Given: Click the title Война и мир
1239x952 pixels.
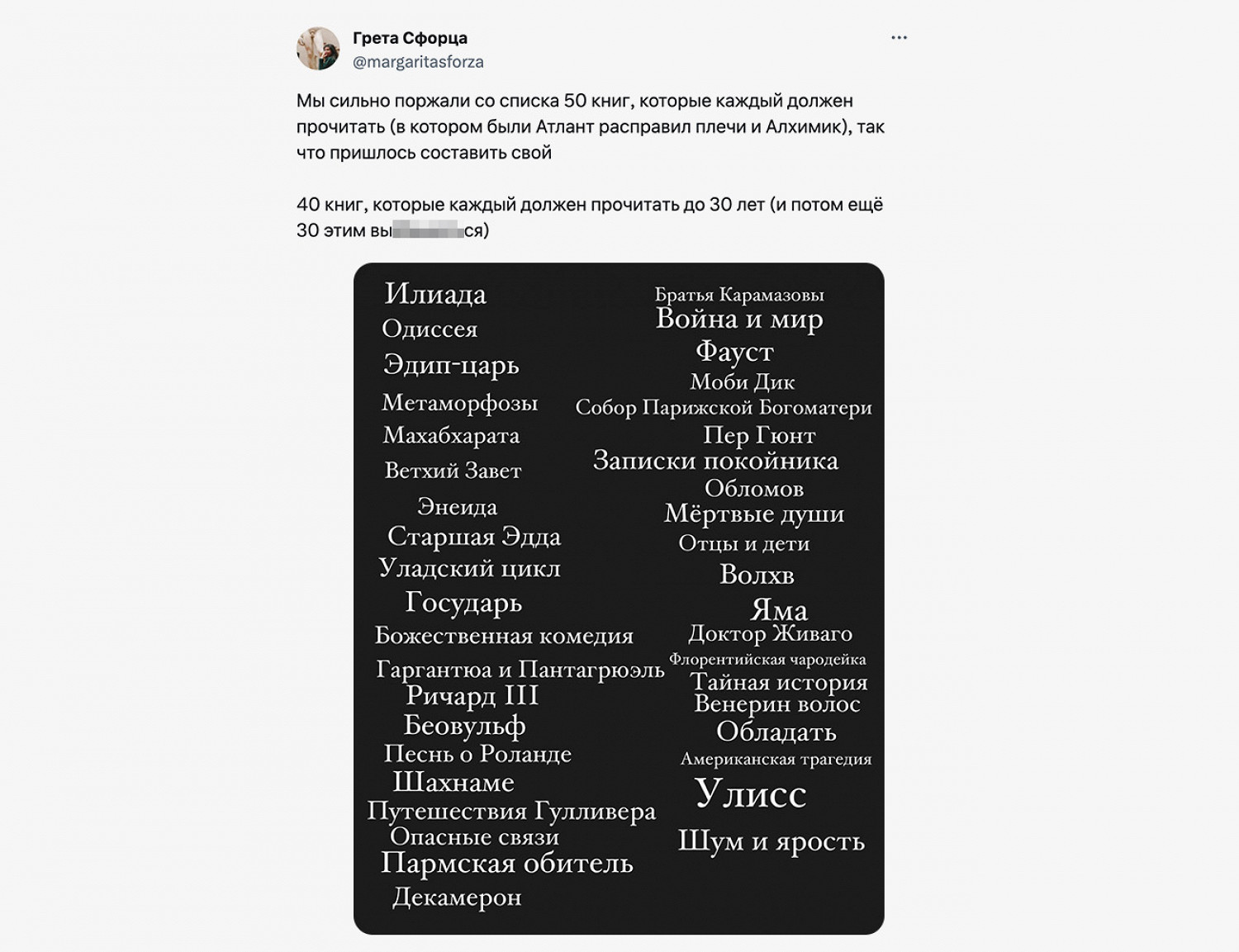Looking at the screenshot, I should (x=739, y=319).
